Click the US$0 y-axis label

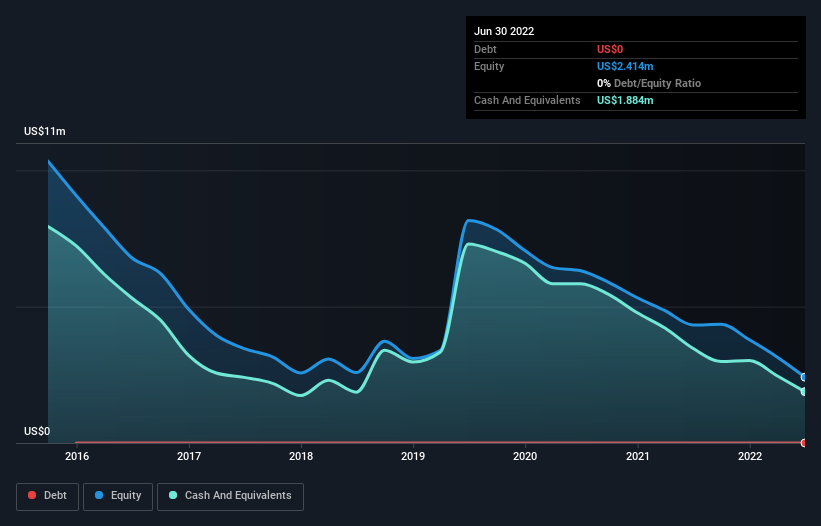[37, 431]
